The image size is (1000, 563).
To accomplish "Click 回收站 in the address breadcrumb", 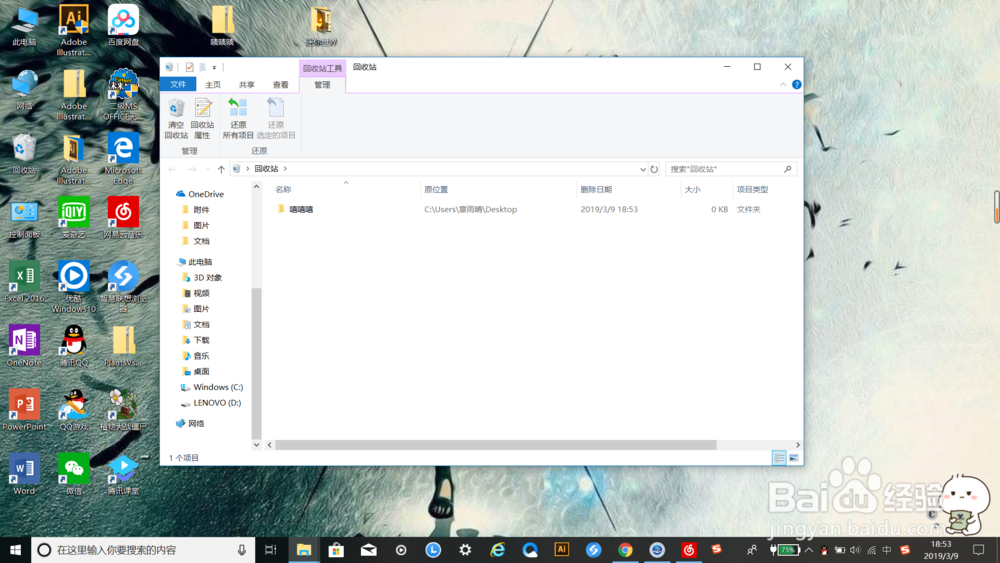I will point(267,169).
